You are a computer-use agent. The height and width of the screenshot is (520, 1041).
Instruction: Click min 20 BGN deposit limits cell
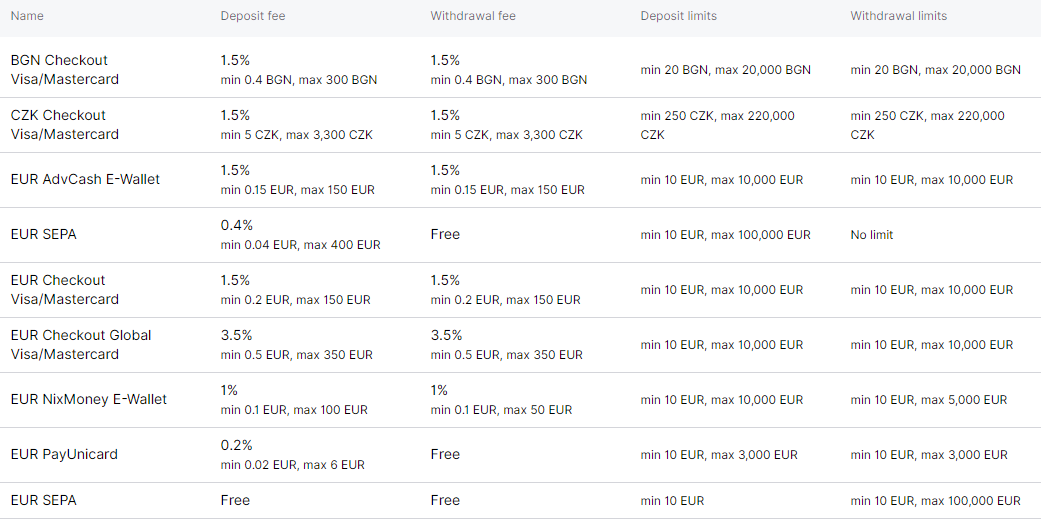tap(726, 70)
